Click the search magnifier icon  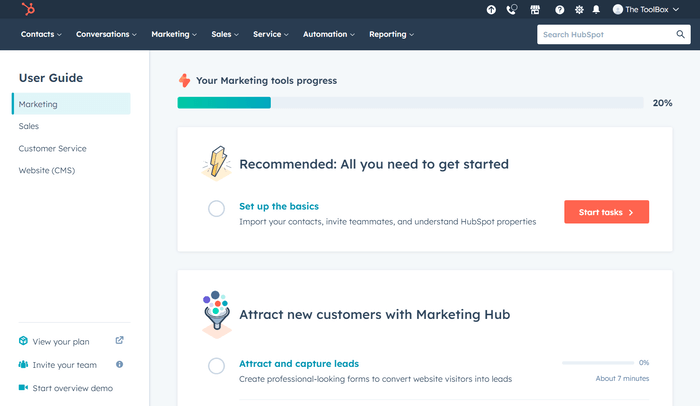pos(680,34)
